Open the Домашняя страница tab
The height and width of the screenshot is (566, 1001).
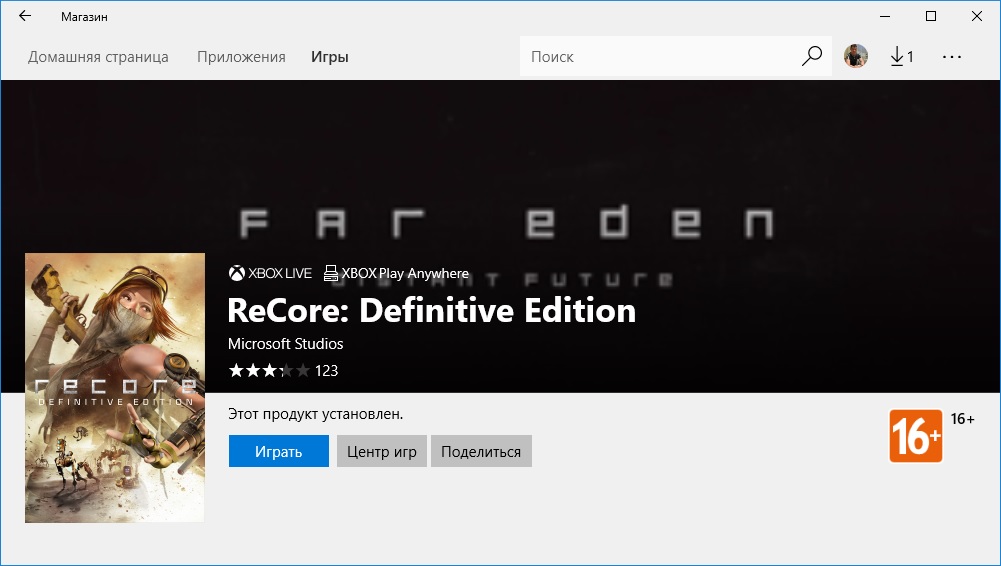tap(98, 57)
